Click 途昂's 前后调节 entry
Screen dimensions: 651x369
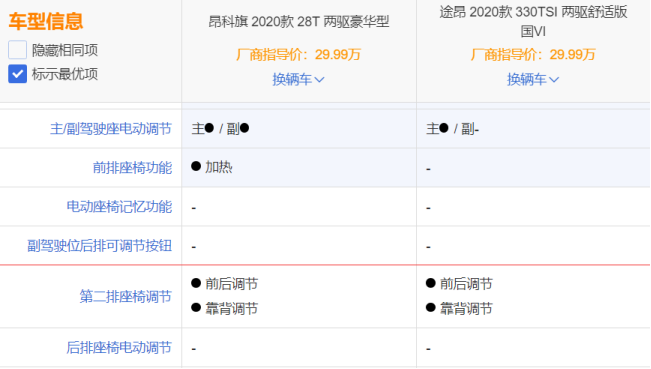pos(459,284)
